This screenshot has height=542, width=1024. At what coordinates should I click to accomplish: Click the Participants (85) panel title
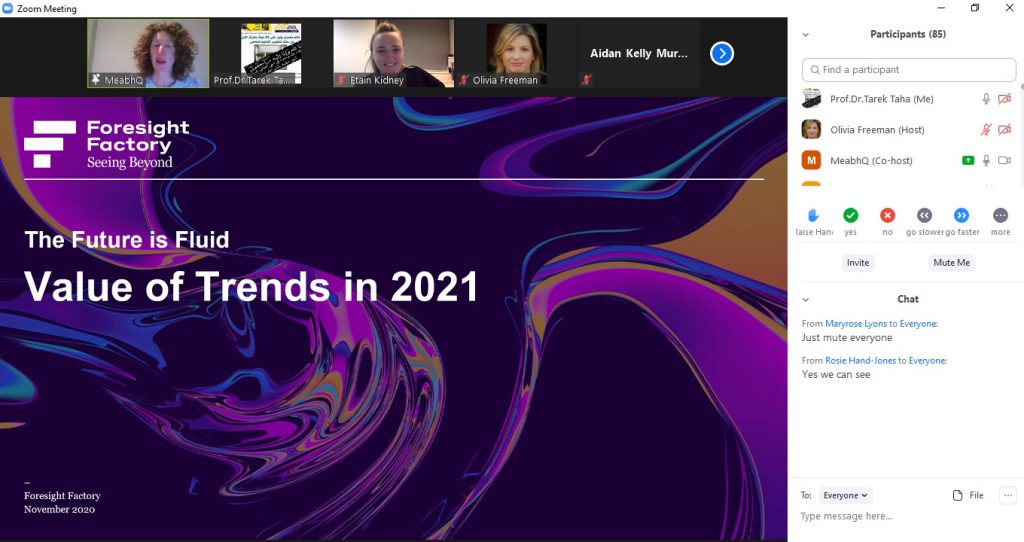coord(908,34)
